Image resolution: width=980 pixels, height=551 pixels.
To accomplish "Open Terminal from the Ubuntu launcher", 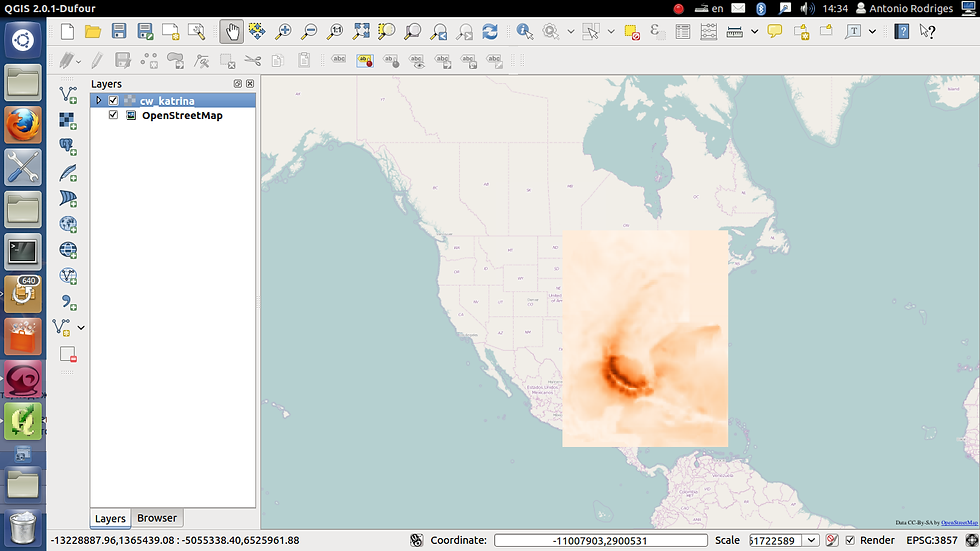I will (23, 252).
